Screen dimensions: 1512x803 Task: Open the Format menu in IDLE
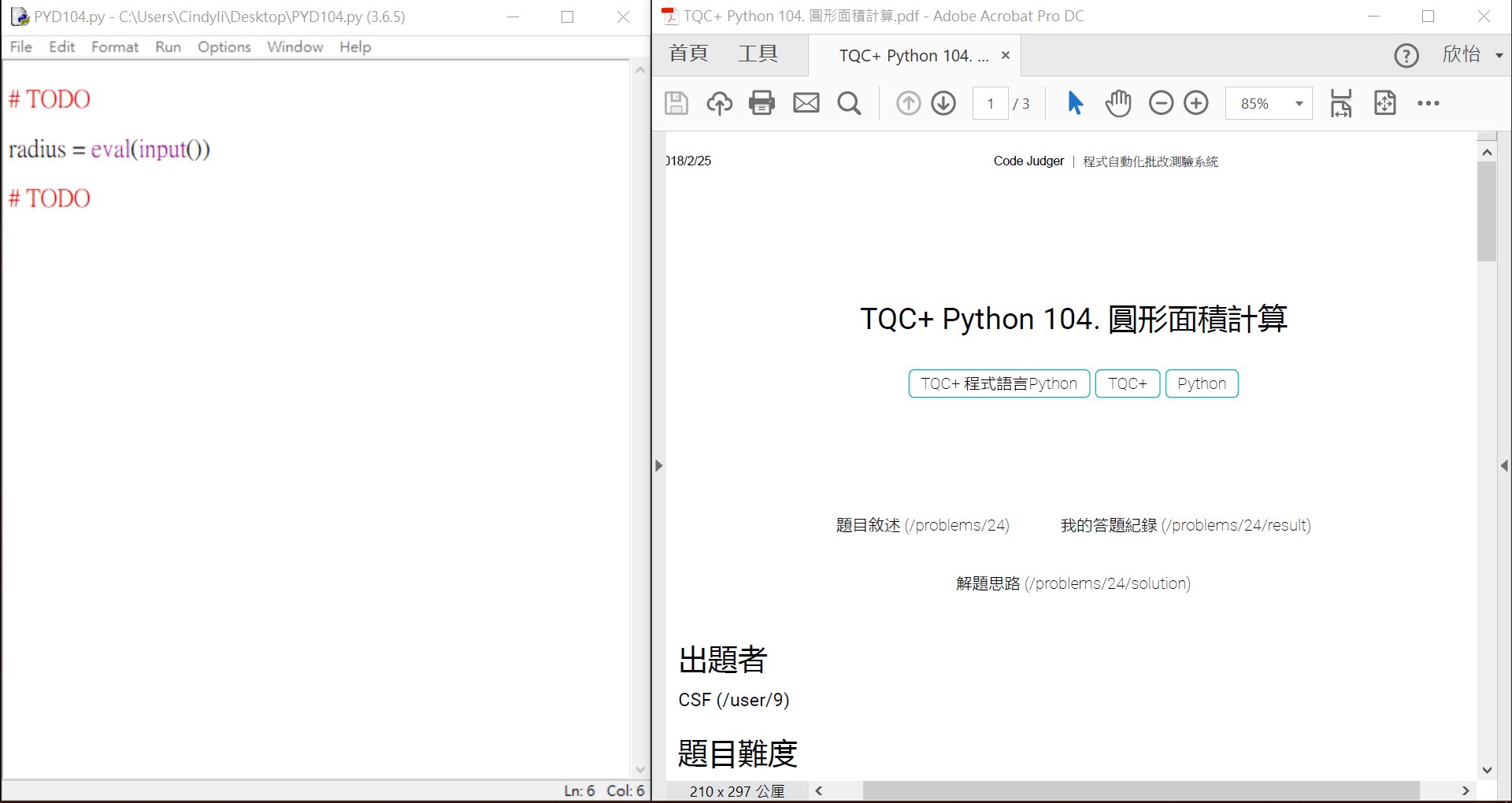[115, 46]
